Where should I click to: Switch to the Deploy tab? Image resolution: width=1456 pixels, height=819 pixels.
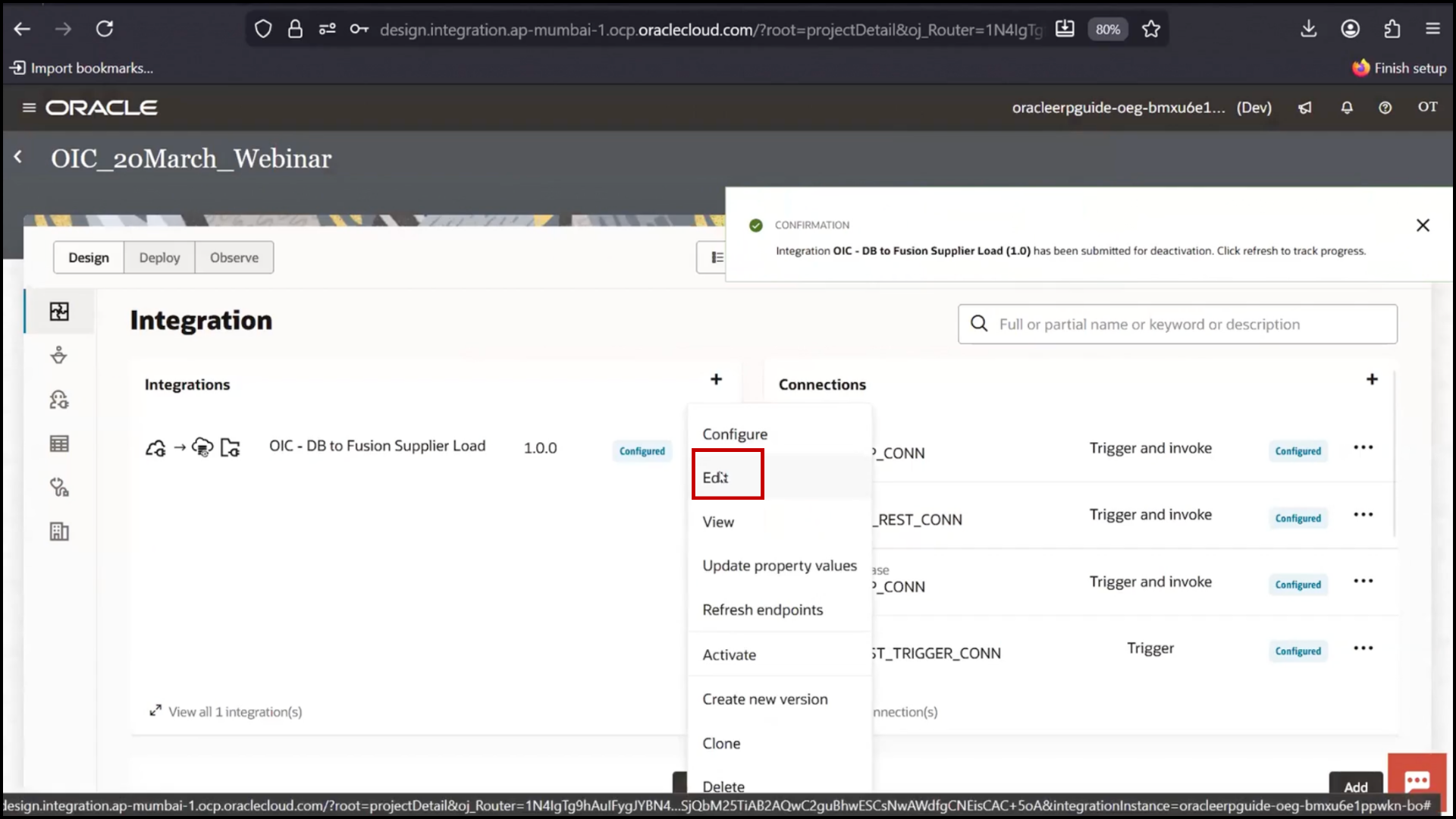(159, 258)
